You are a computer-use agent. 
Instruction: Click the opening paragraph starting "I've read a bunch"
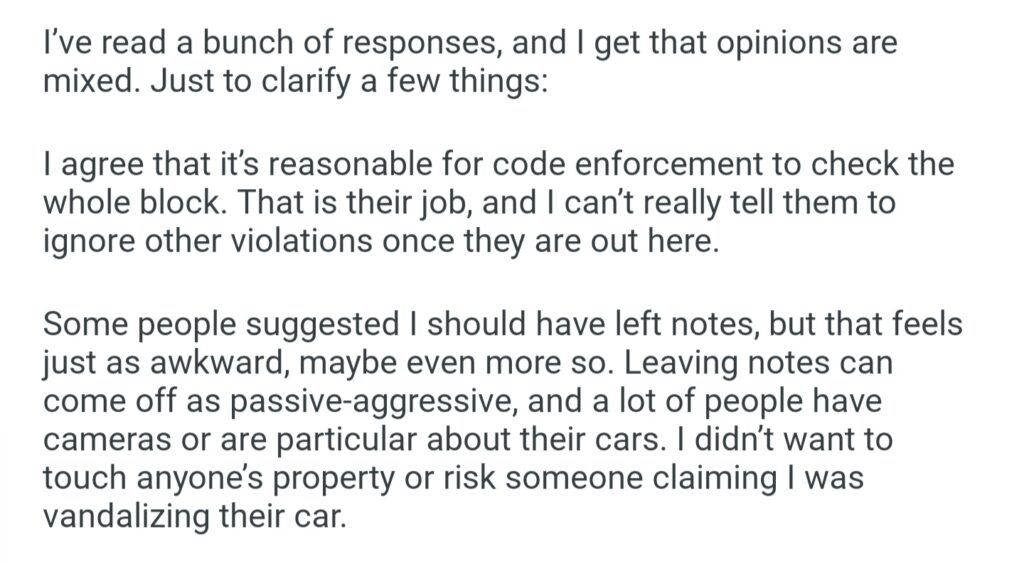470,62
